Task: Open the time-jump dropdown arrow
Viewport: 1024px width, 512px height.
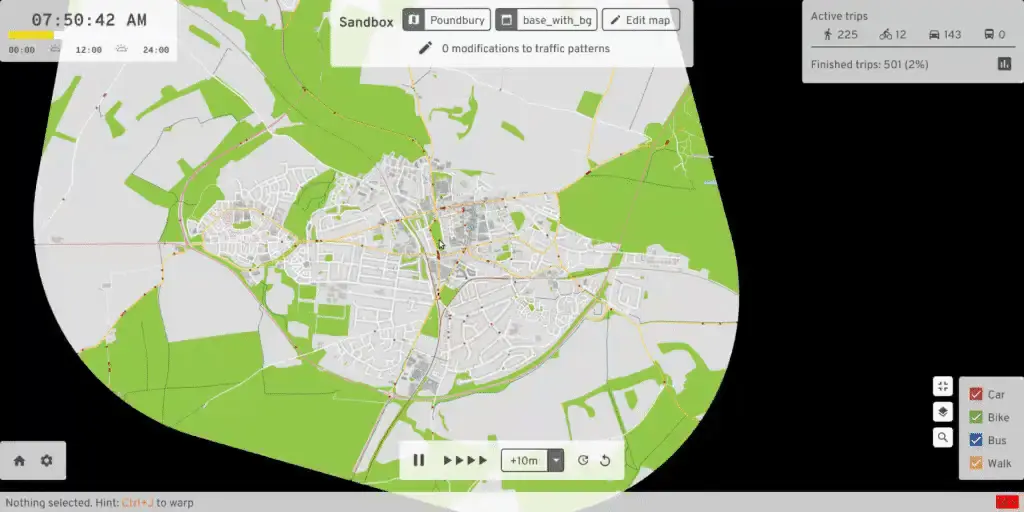Action: (556, 460)
